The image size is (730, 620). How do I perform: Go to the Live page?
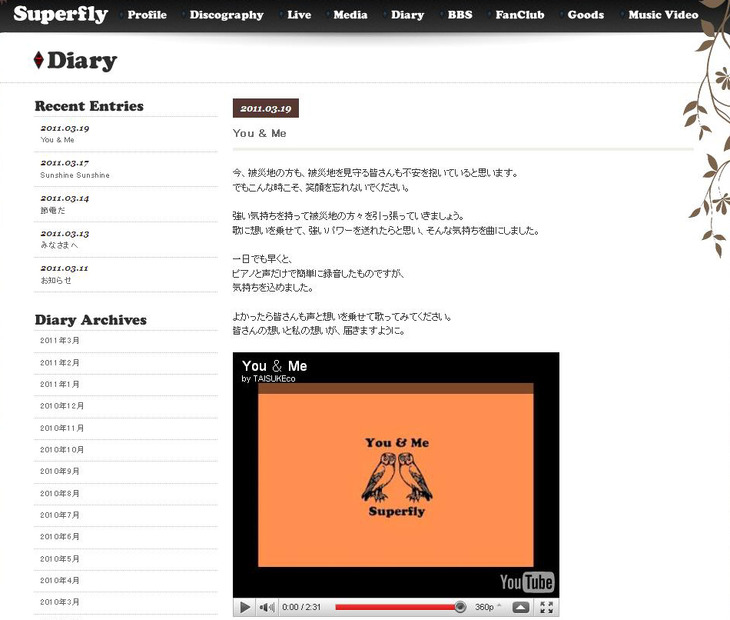point(299,15)
